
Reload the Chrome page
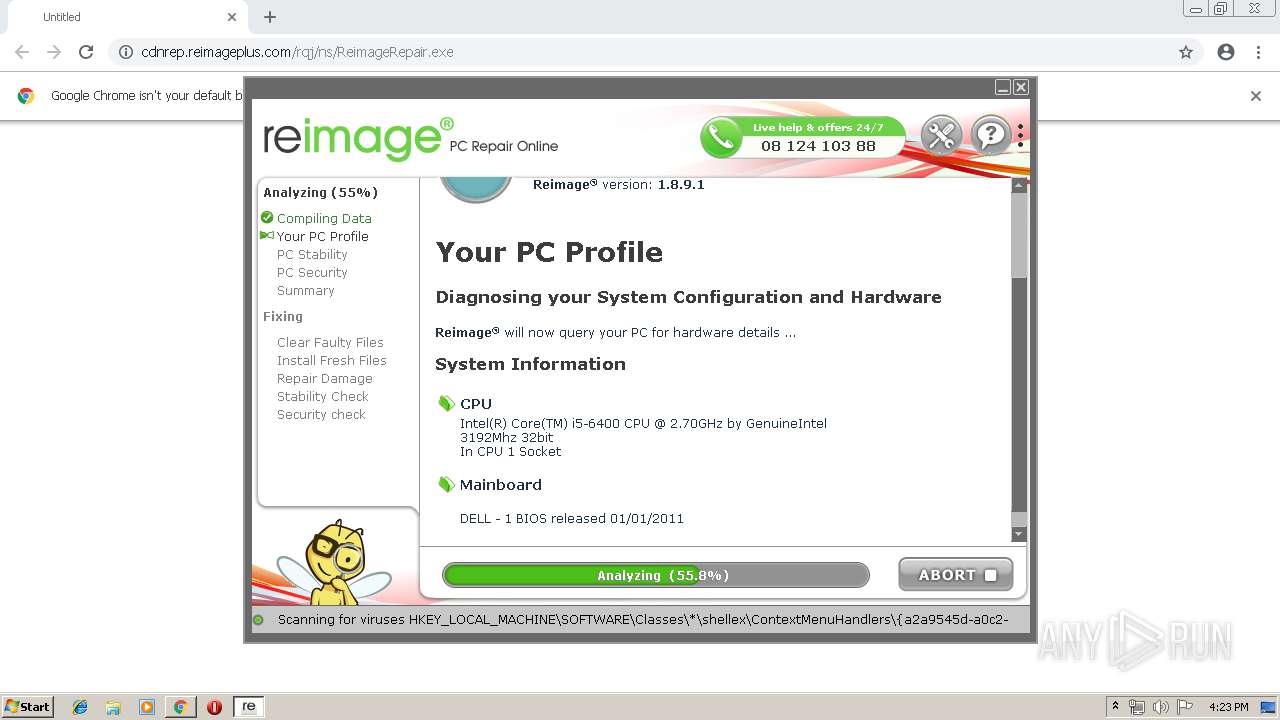(x=86, y=52)
